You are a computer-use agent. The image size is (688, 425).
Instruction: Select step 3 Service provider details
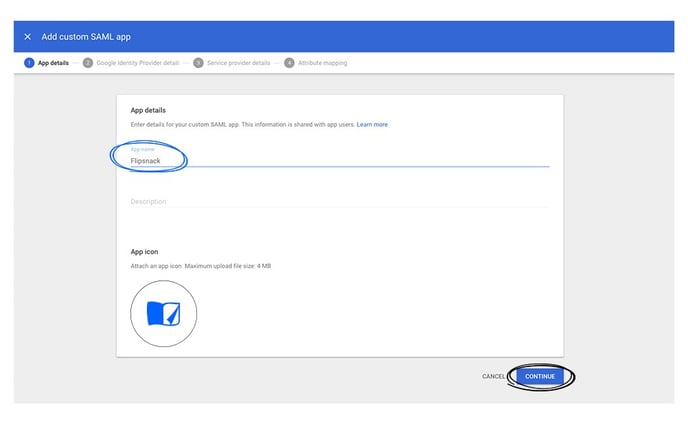tap(232, 63)
